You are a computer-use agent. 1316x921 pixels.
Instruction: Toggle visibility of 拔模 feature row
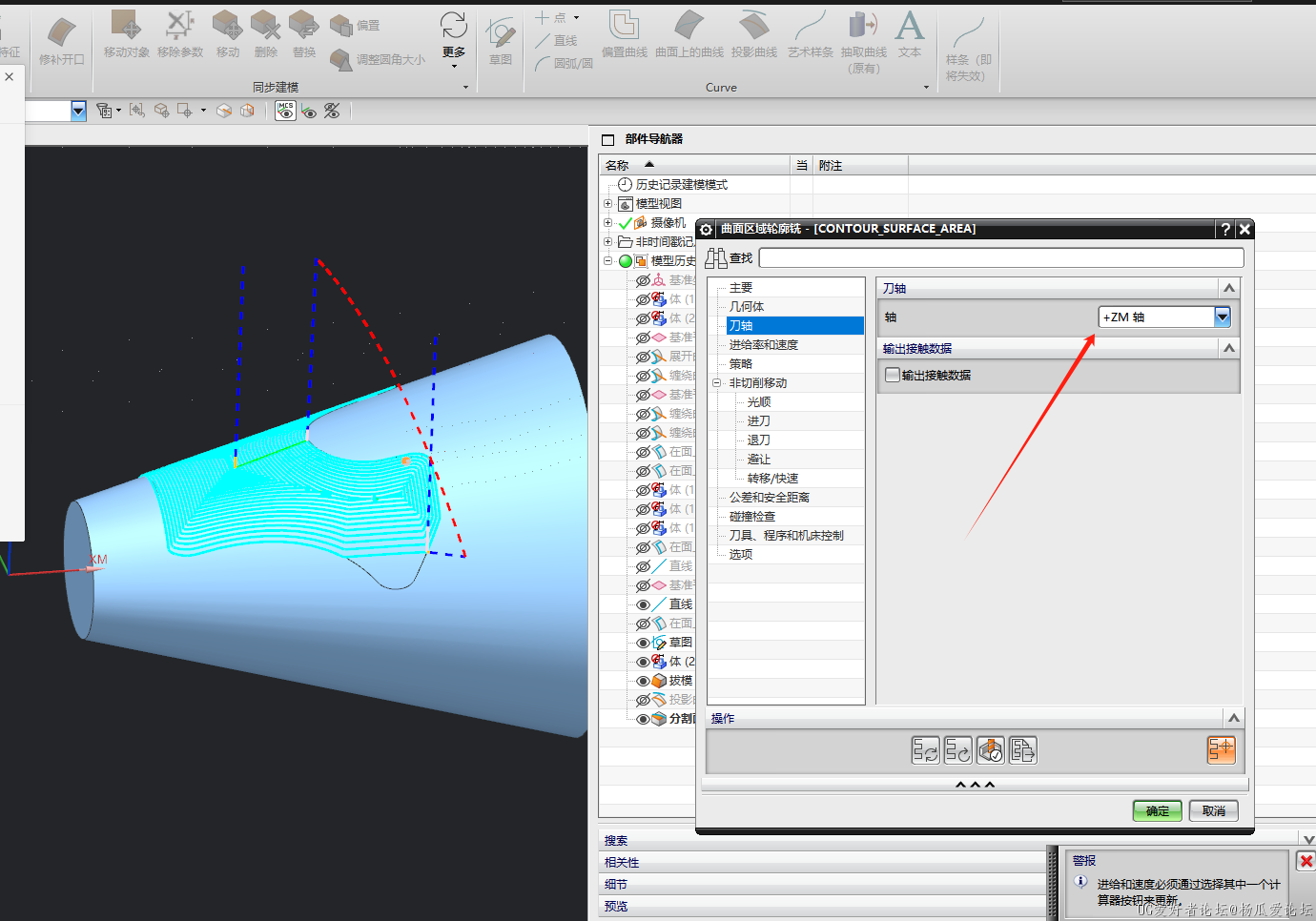pyautogui.click(x=643, y=681)
